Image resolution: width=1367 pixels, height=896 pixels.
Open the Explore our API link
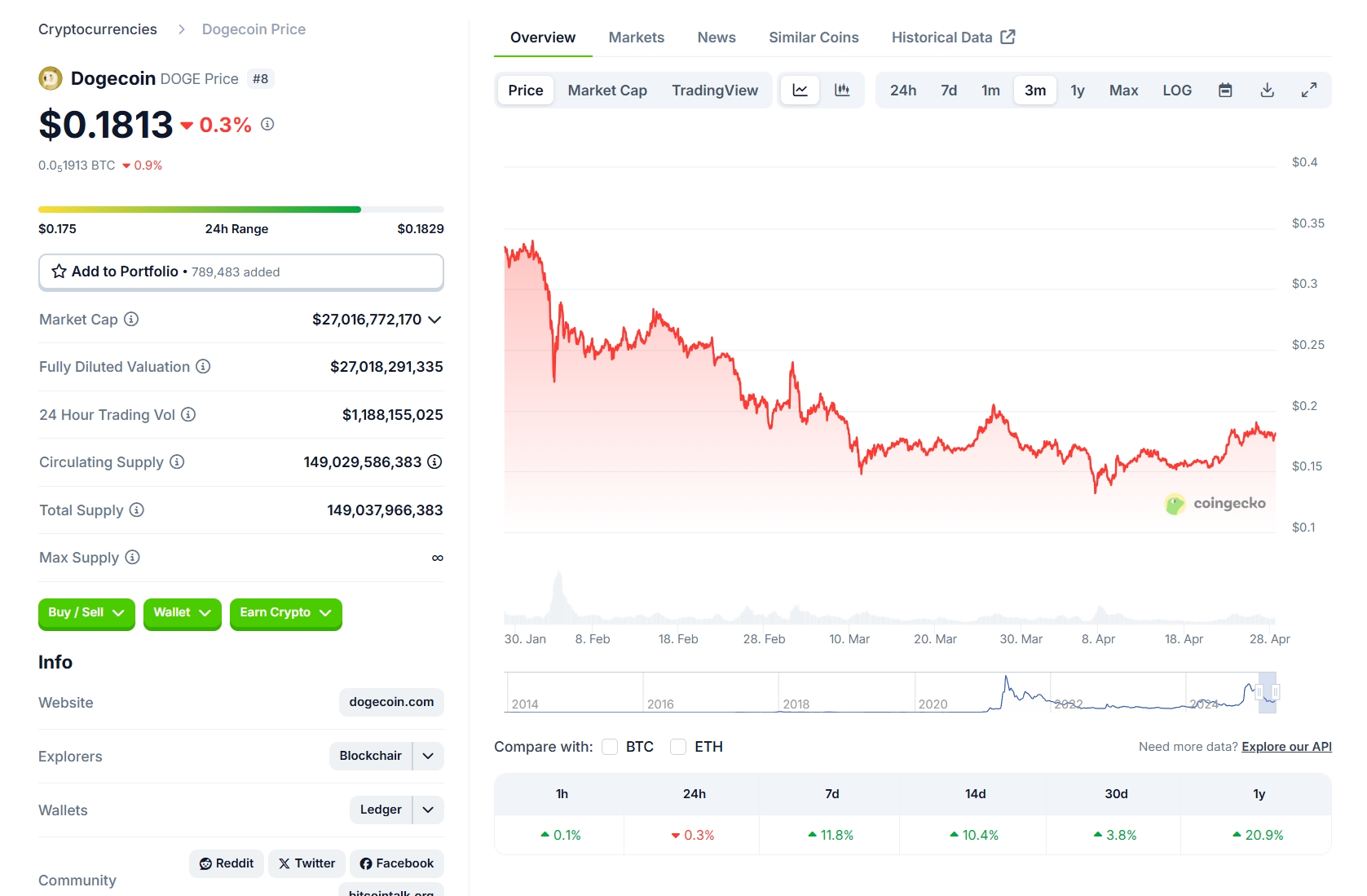click(x=1286, y=746)
